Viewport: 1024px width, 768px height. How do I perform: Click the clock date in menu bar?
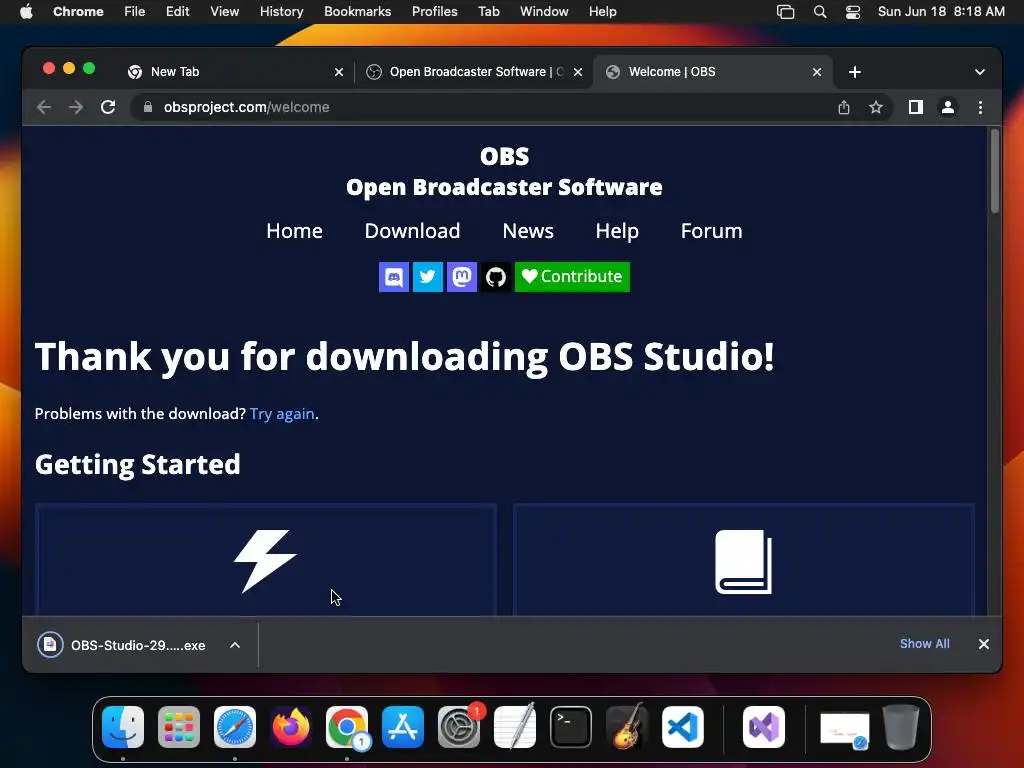941,12
